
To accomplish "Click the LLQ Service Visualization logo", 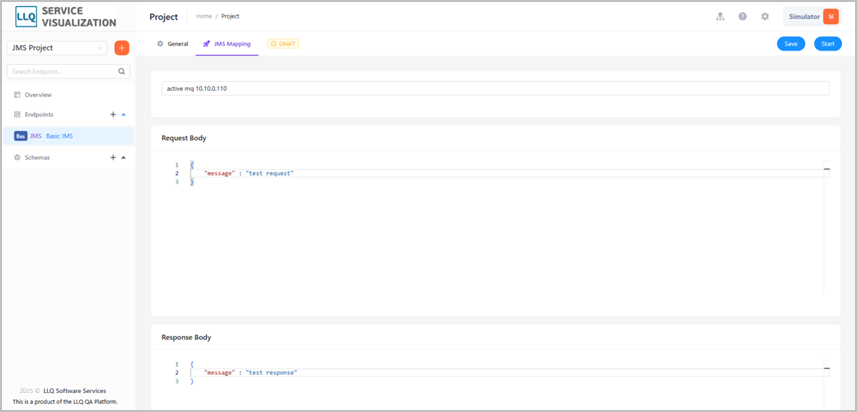I will click(66, 17).
